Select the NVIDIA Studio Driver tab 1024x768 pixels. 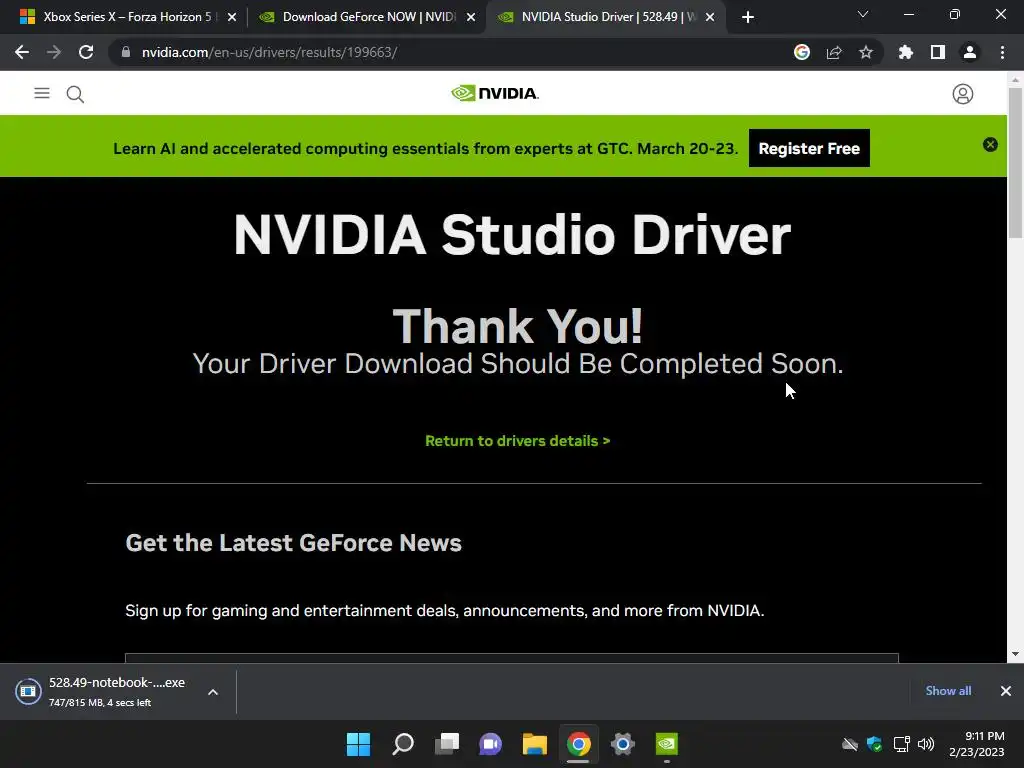600,17
